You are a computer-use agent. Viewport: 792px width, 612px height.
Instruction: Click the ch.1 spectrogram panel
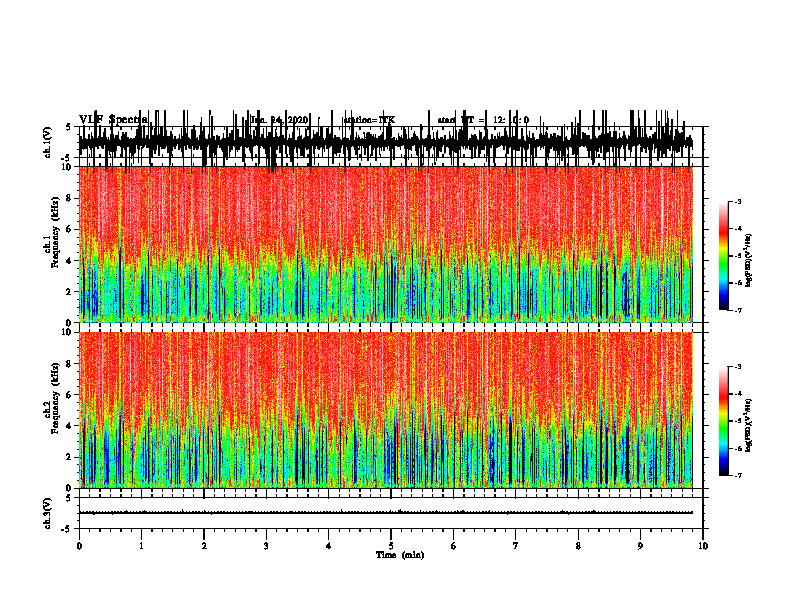click(385, 244)
